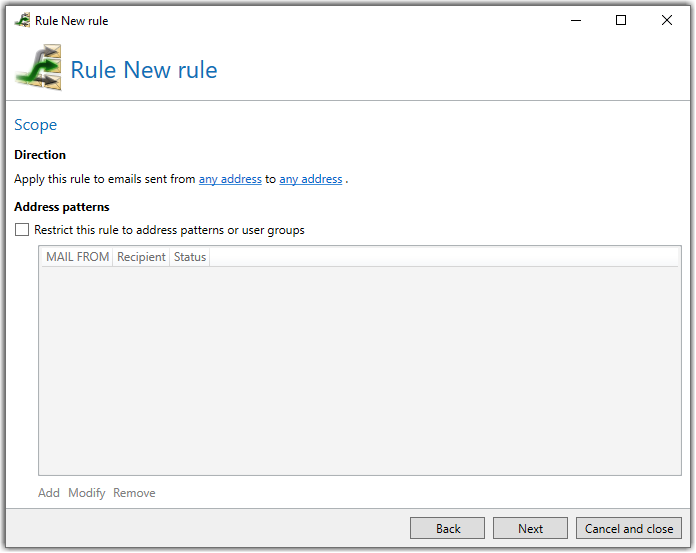Open the recipient 'any address' link after 'to'
Image resolution: width=696 pixels, height=553 pixels.
(311, 179)
